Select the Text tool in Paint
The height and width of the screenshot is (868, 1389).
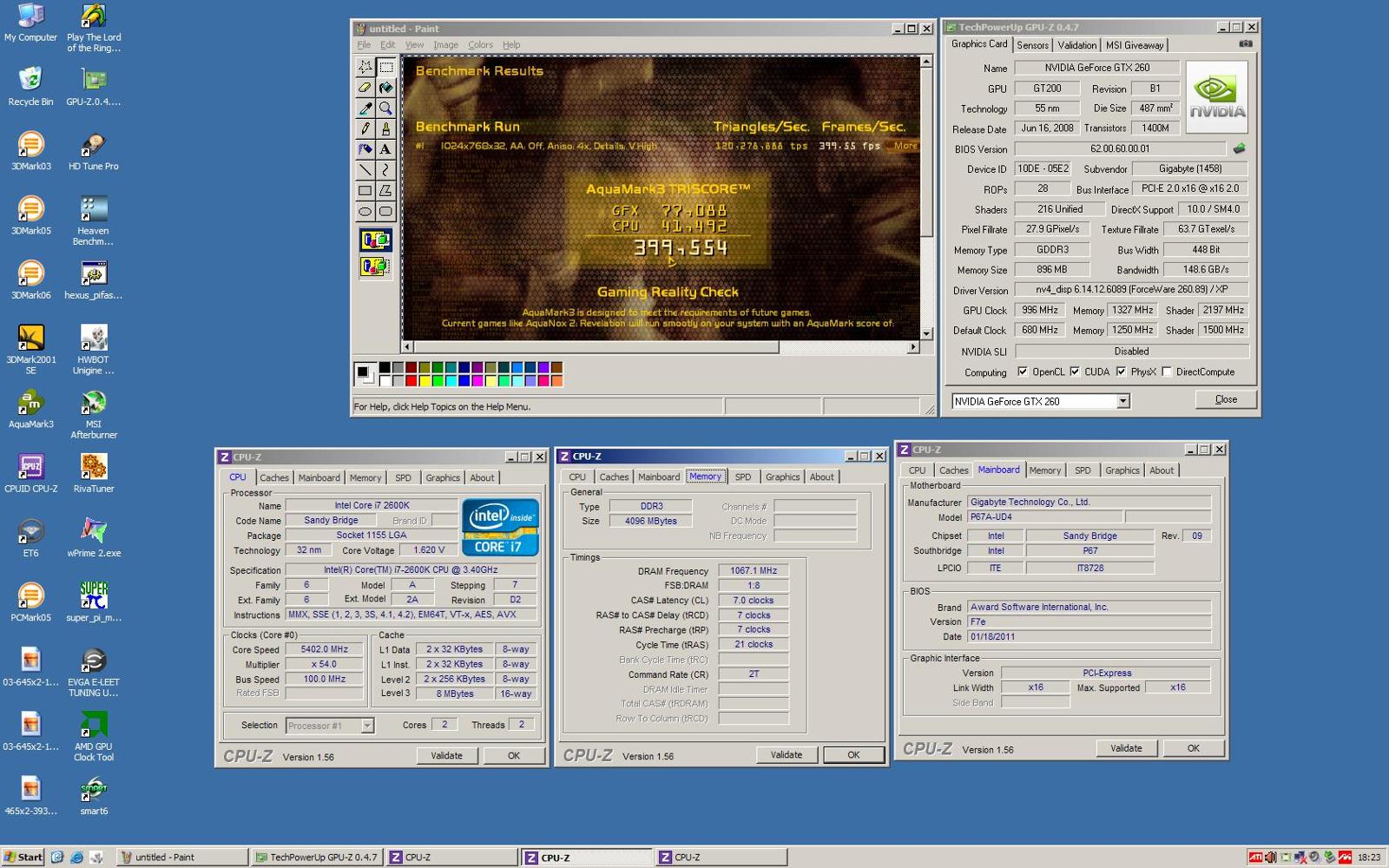click(x=385, y=149)
